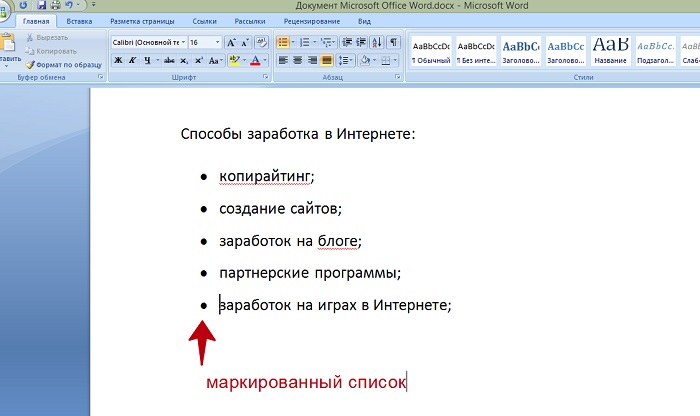Click the borders icon
700x416 pixels.
pyautogui.click(x=386, y=60)
